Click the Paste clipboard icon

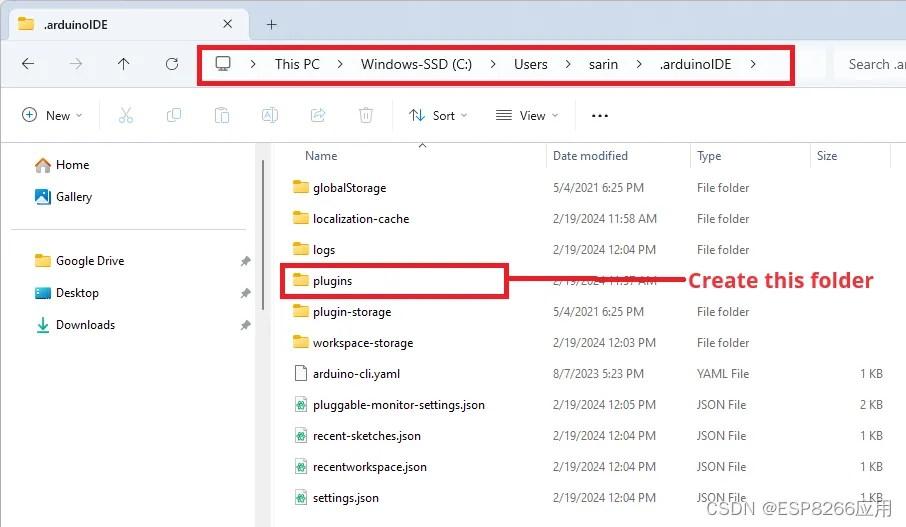point(222,116)
